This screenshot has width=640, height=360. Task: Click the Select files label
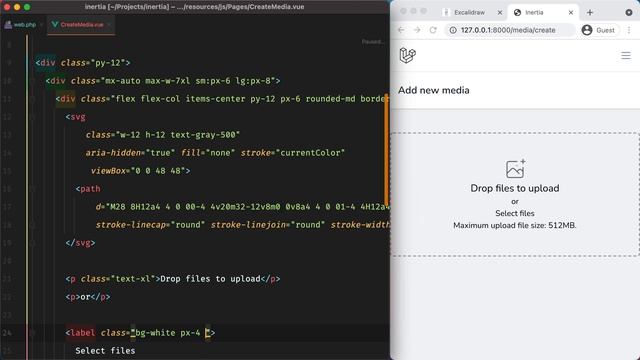tap(515, 213)
